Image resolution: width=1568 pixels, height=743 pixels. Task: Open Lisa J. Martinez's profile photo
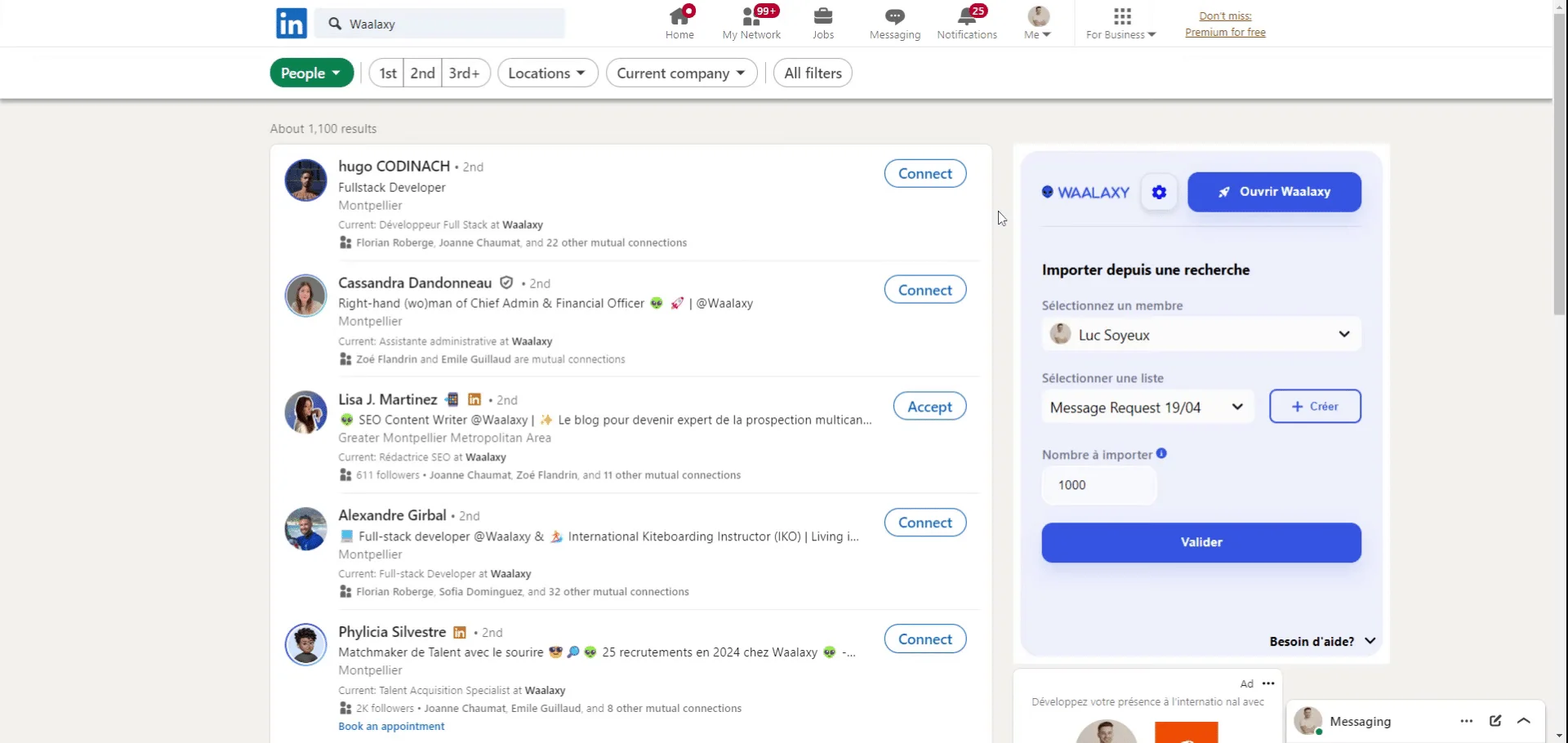305,412
